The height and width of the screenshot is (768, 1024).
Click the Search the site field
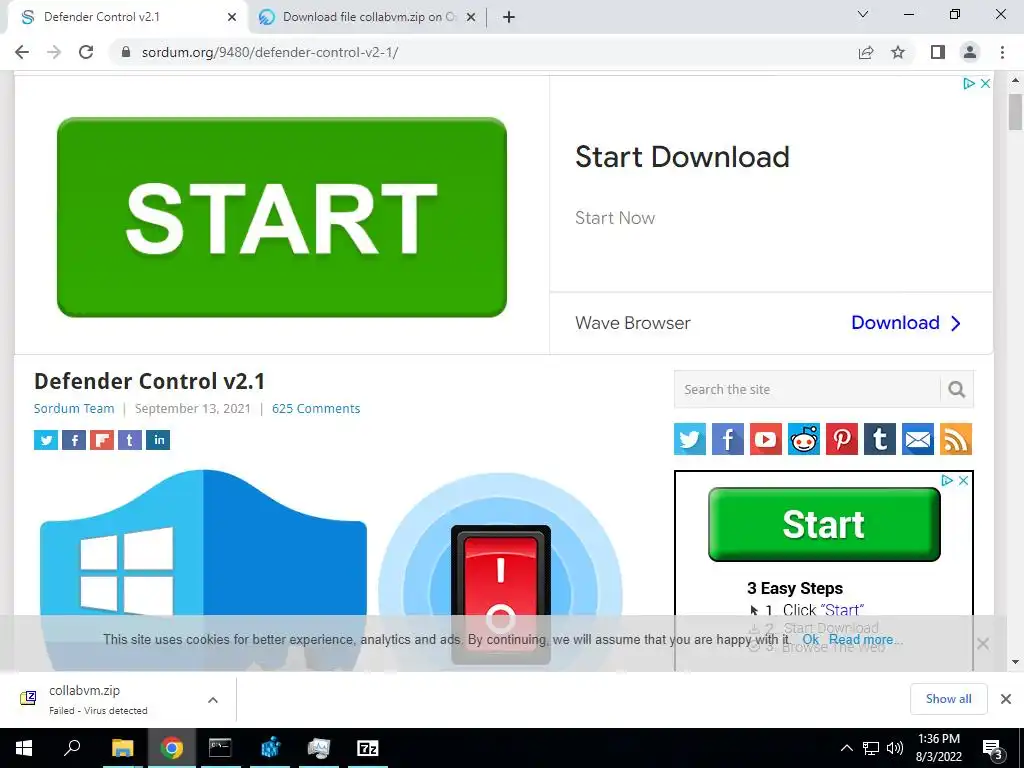point(807,389)
